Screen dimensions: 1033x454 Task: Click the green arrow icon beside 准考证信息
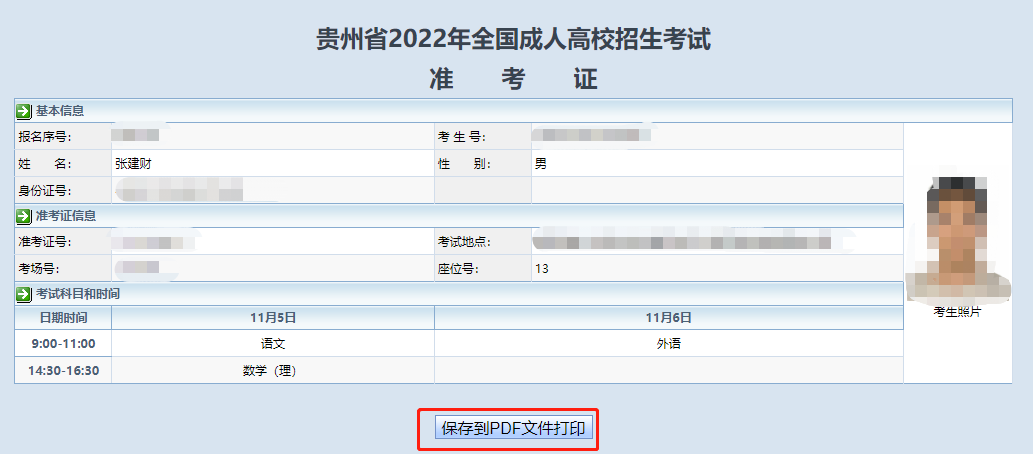click(24, 215)
